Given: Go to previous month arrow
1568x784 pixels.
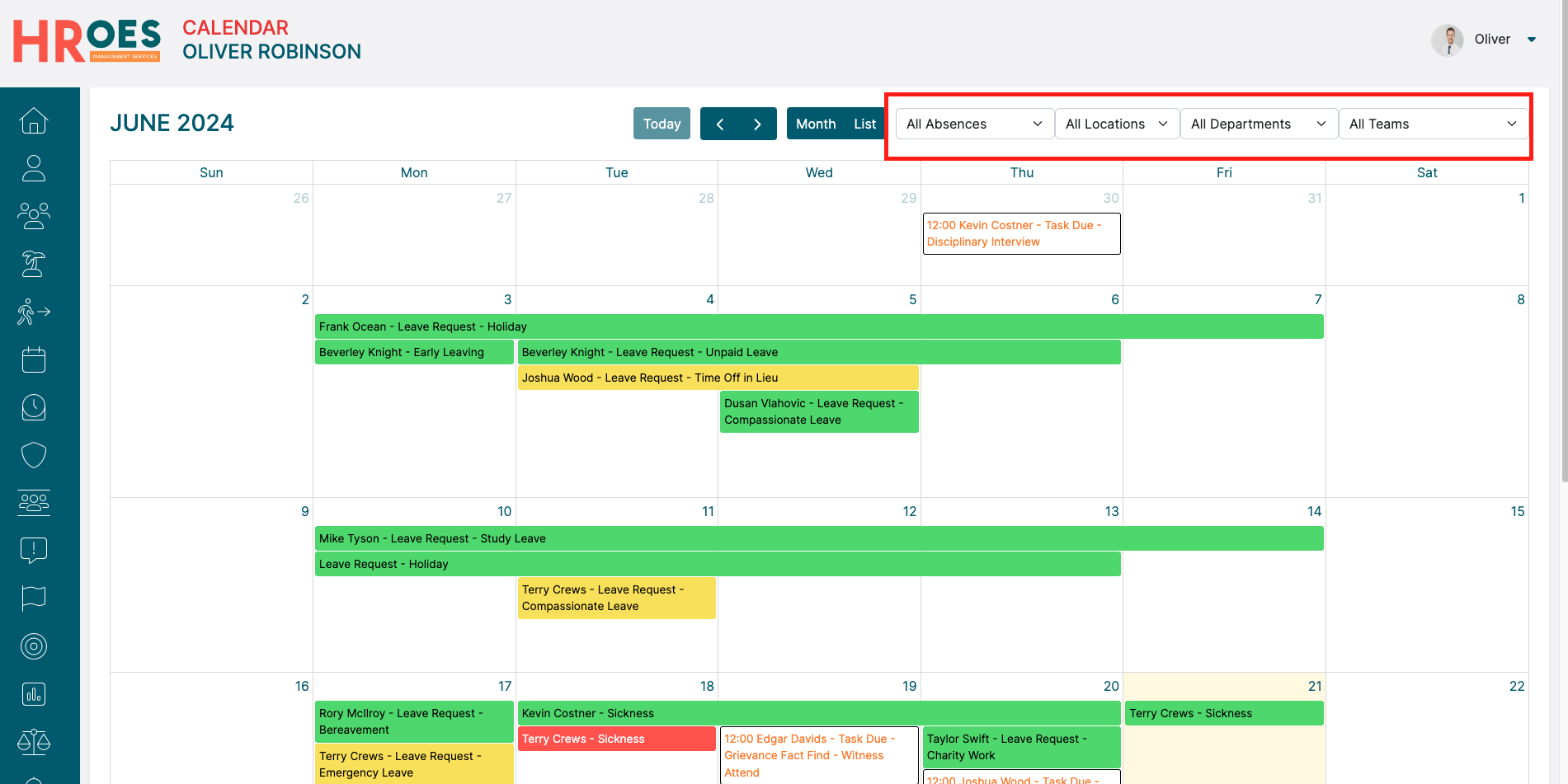Looking at the screenshot, I should tap(720, 124).
